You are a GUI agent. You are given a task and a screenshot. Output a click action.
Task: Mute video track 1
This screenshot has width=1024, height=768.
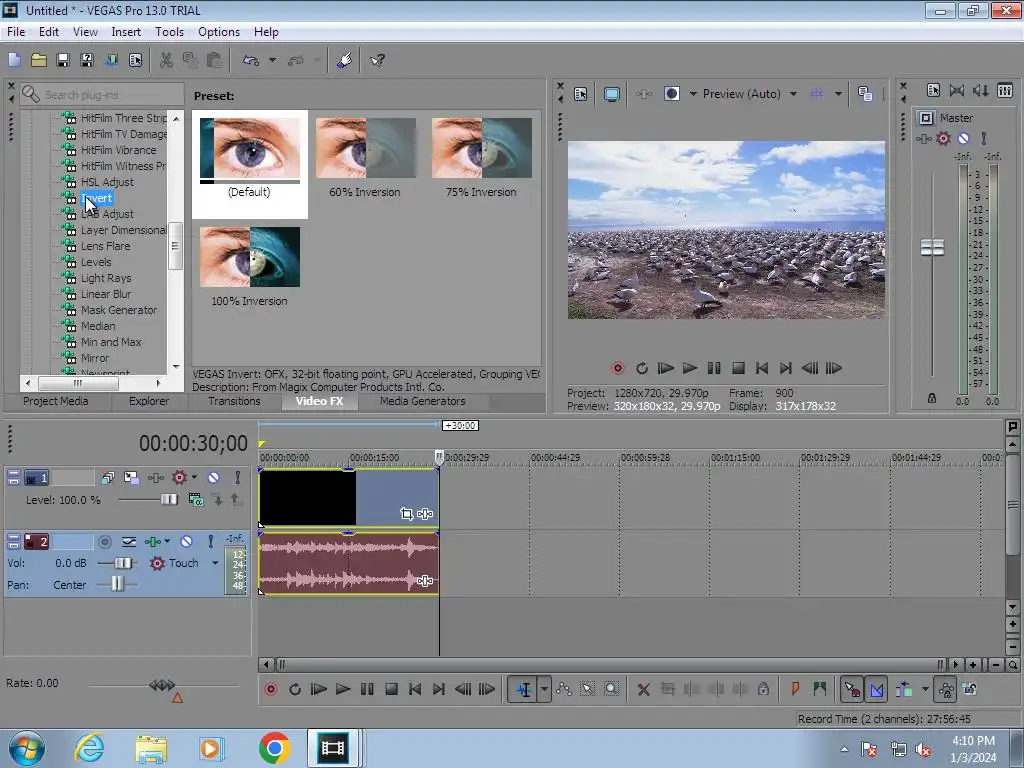(214, 477)
